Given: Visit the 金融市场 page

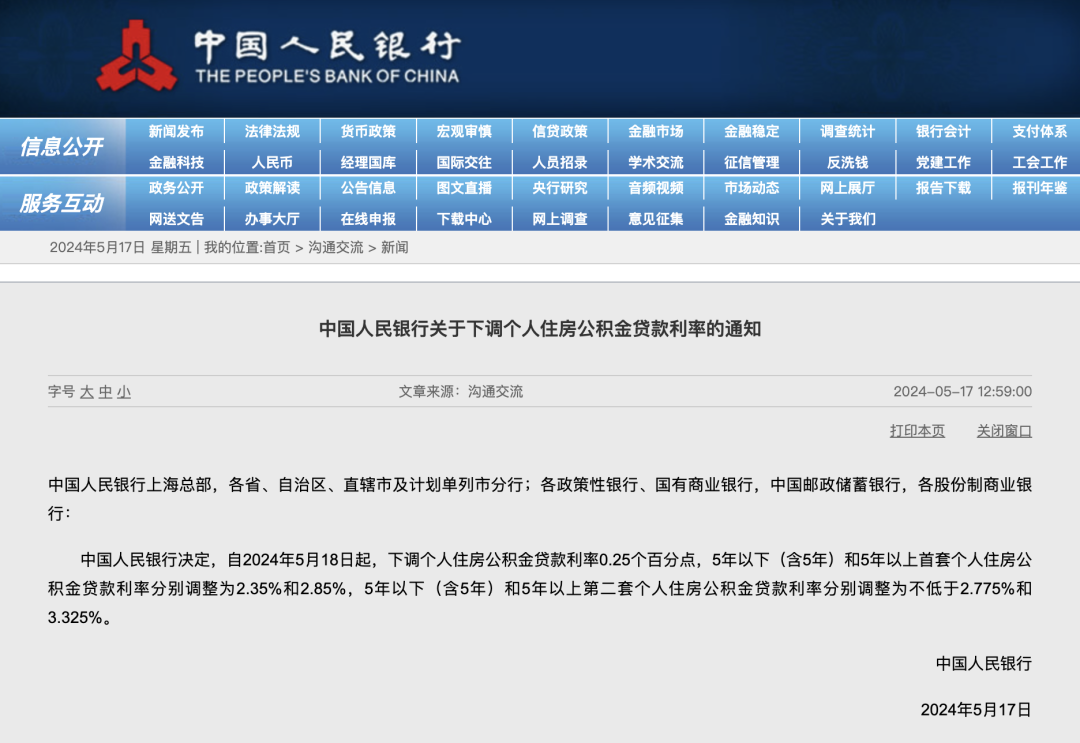Looking at the screenshot, I should coord(657,131).
